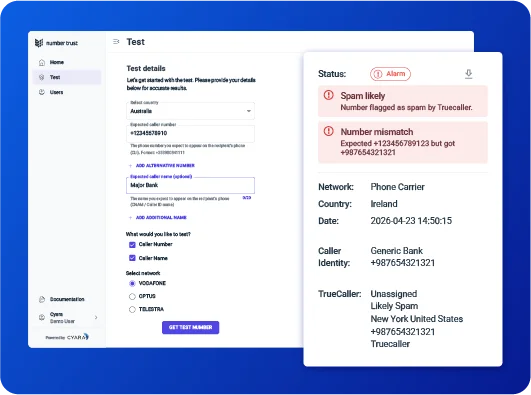Screen dimensions: 531x395
Task: Open the Home page icon in sidebar
Action: pos(42,62)
